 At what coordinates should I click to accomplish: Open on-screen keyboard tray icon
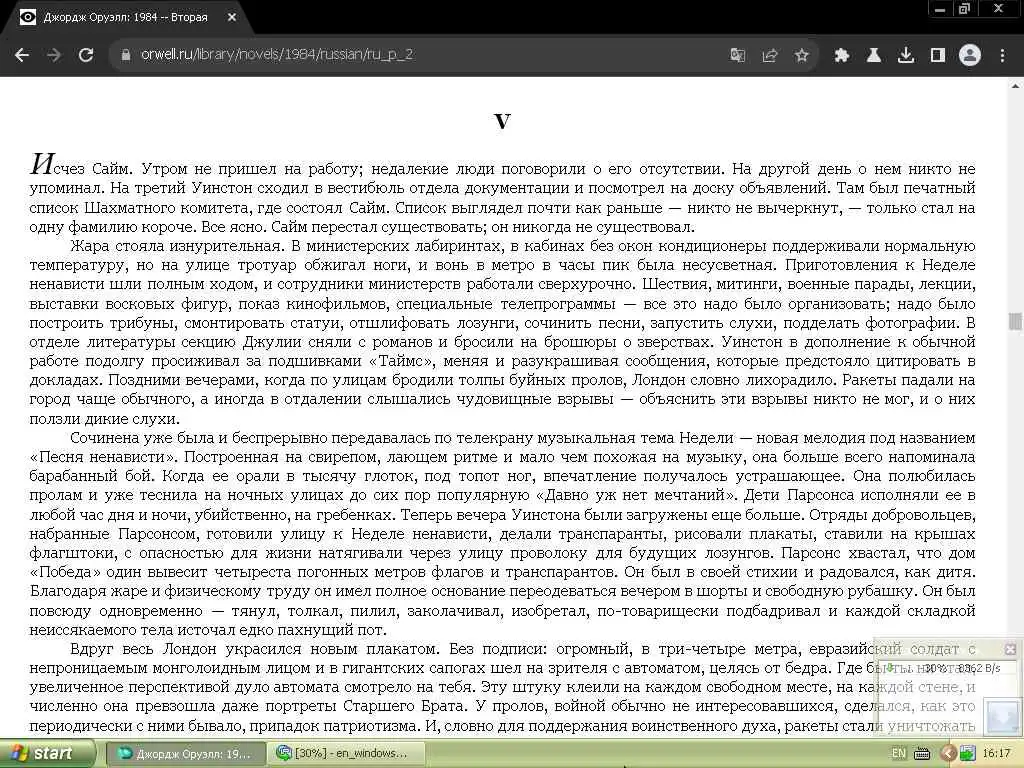[x=922, y=754]
